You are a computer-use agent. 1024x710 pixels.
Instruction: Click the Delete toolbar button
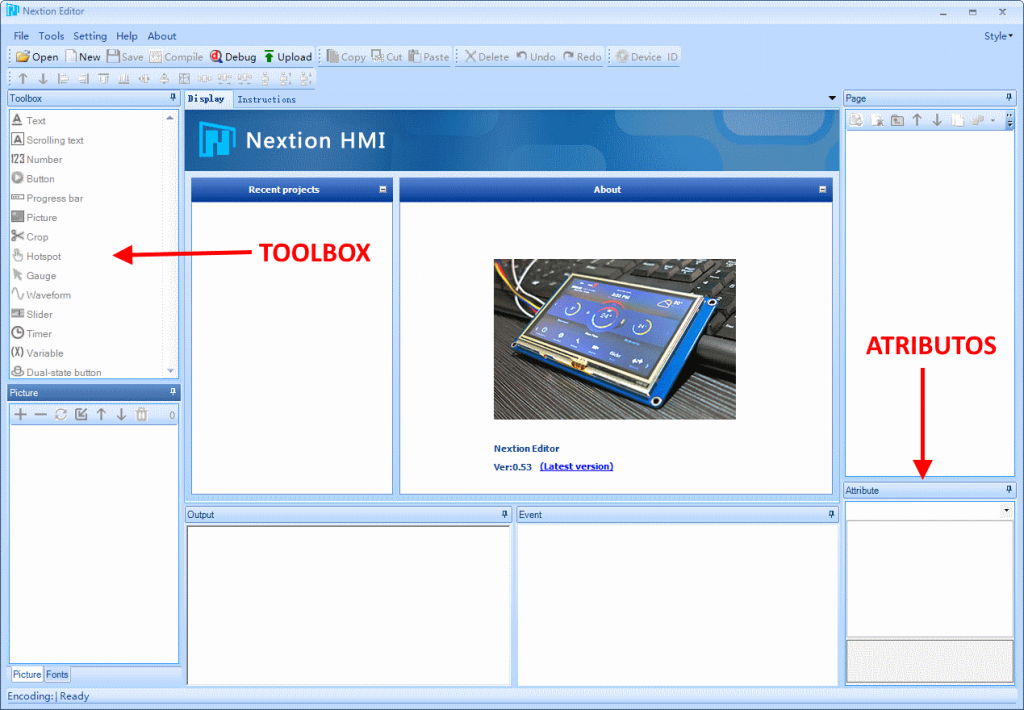487,57
